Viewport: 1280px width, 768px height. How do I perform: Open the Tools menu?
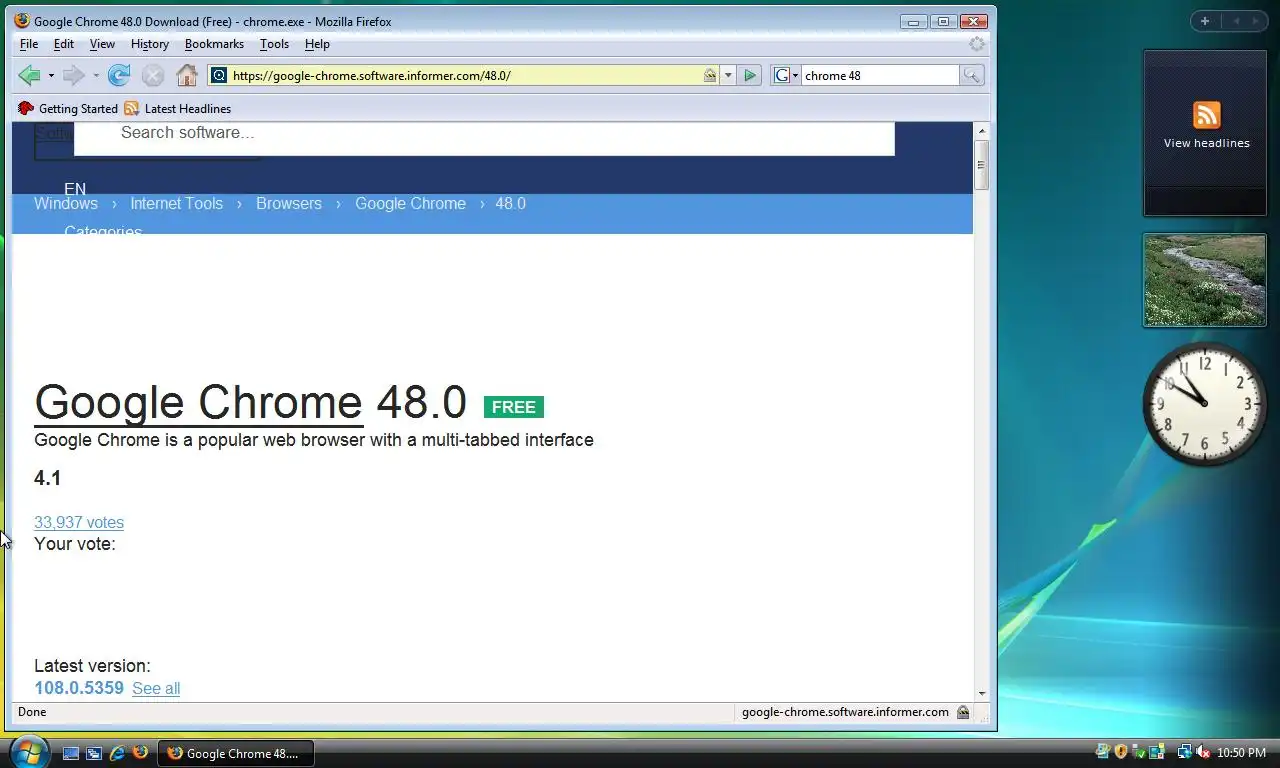point(274,44)
